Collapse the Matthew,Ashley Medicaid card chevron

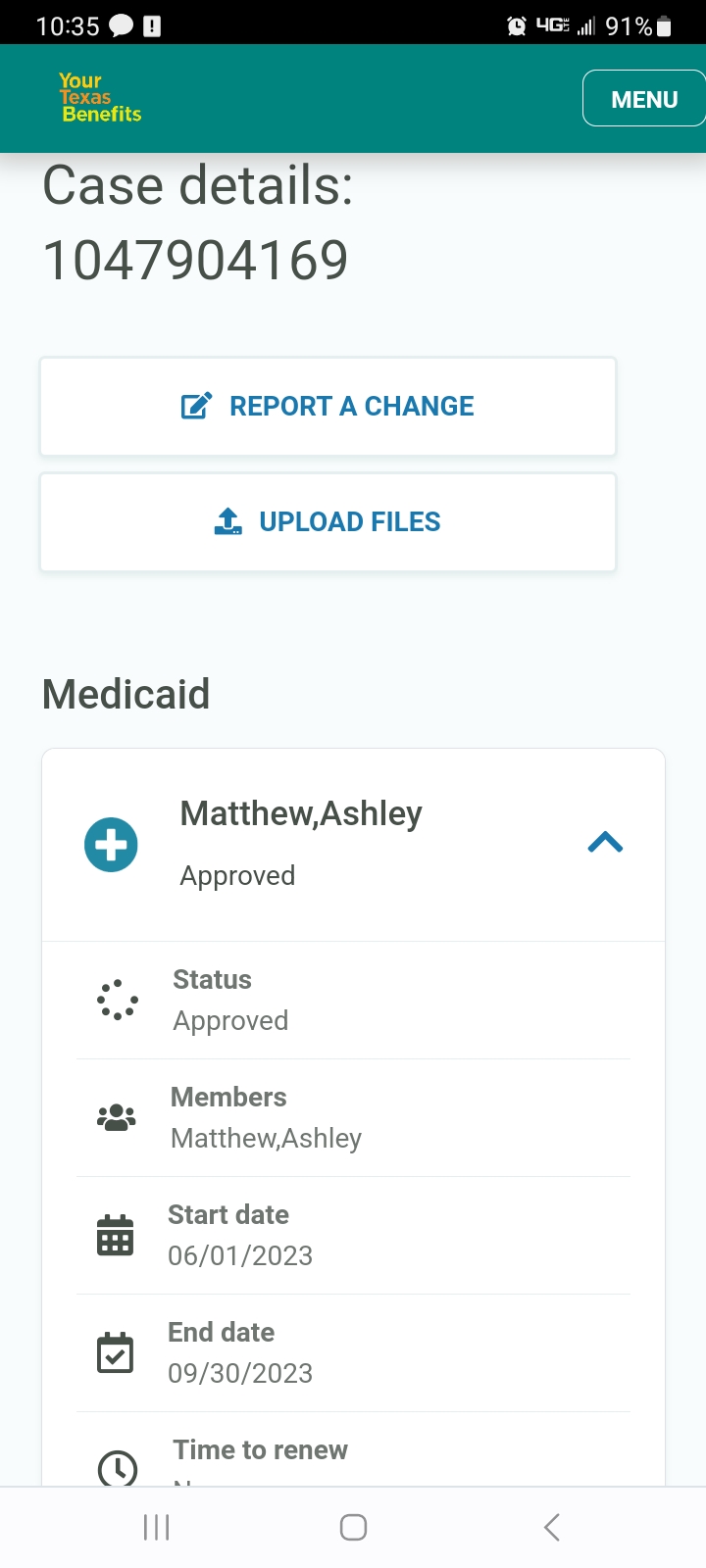(x=605, y=843)
